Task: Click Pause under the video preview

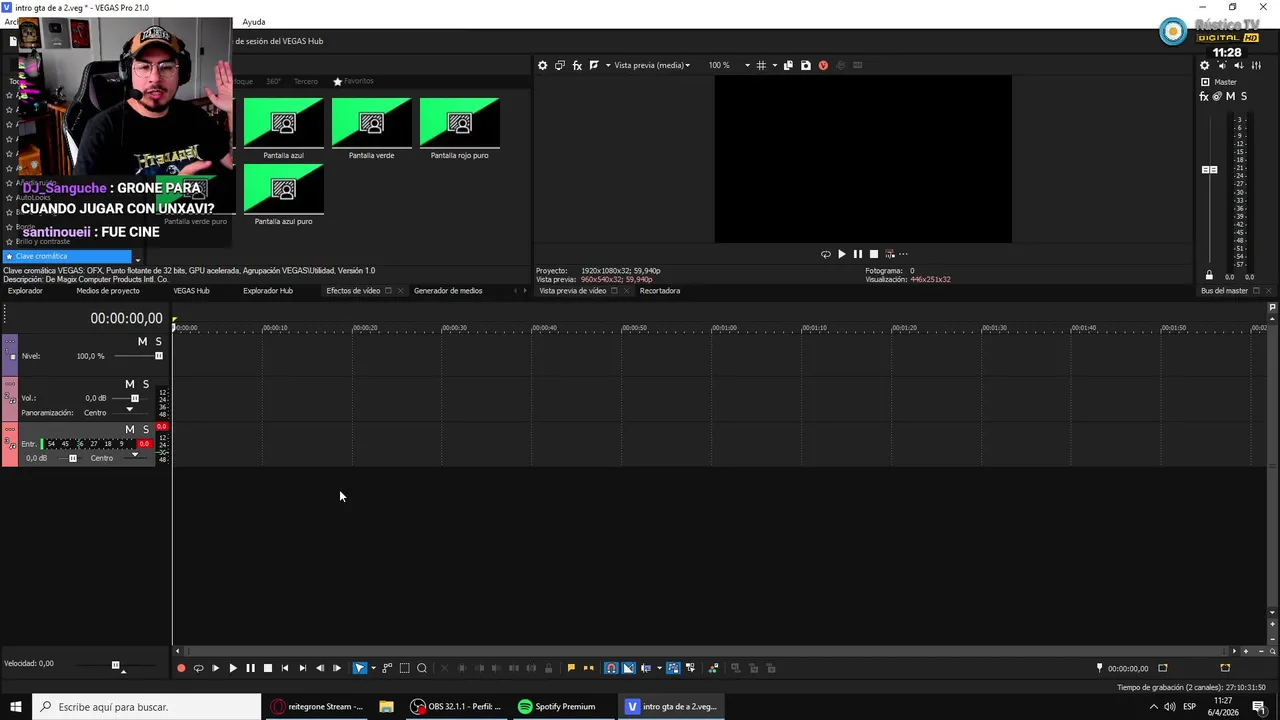Action: pos(857,254)
